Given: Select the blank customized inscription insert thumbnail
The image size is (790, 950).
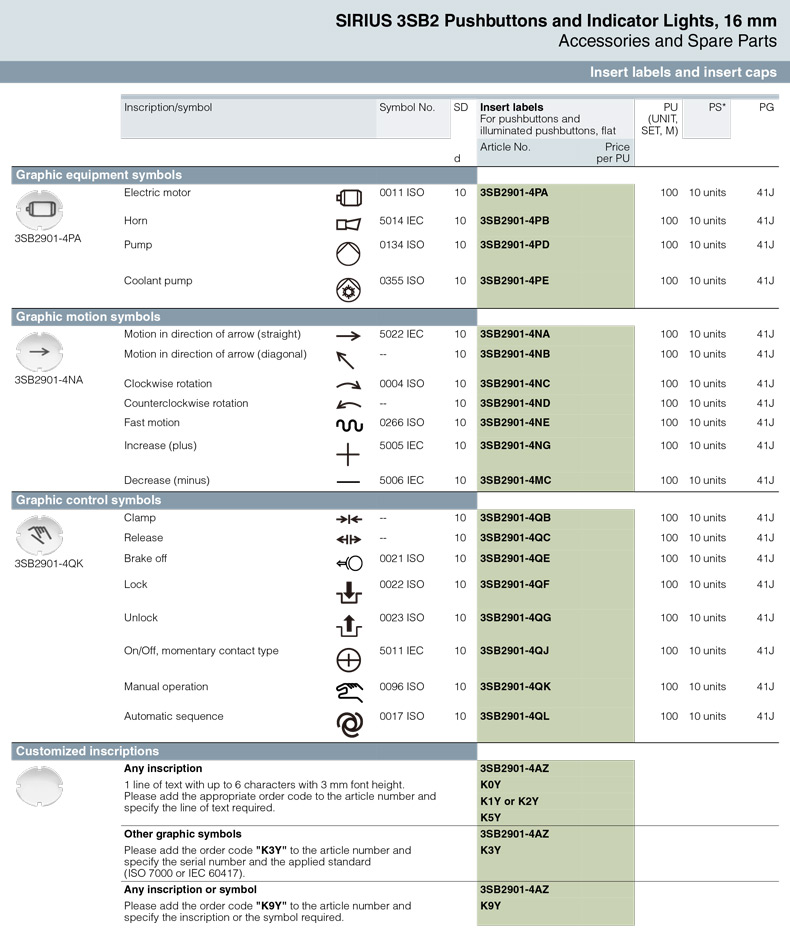Looking at the screenshot, I should [x=40, y=786].
